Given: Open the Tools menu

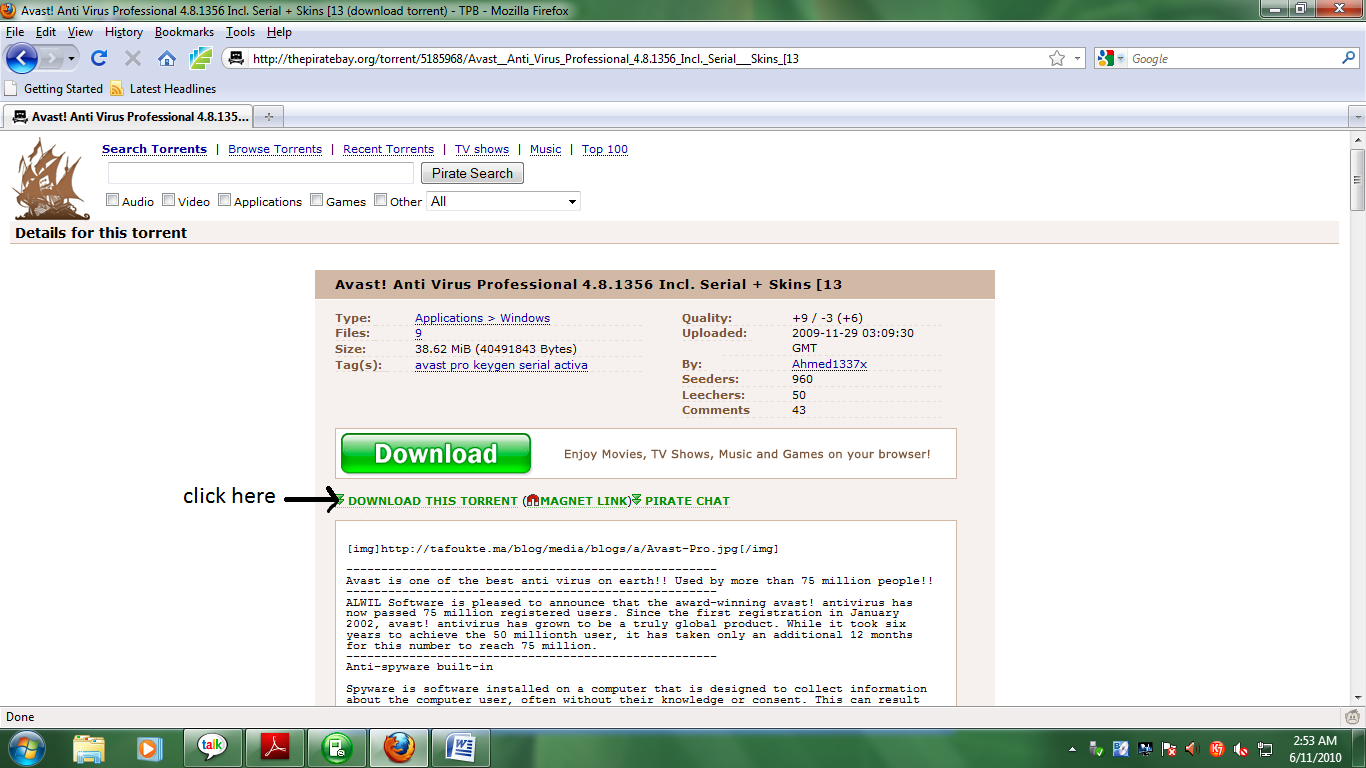Looking at the screenshot, I should pos(240,32).
